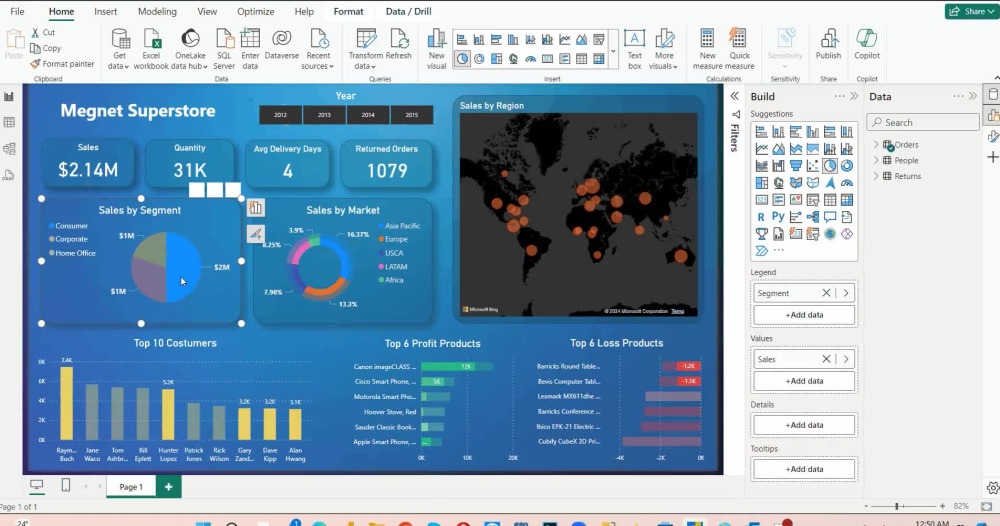The width and height of the screenshot is (1000, 526).
Task: Open Transform data dropdown
Action: 365,49
